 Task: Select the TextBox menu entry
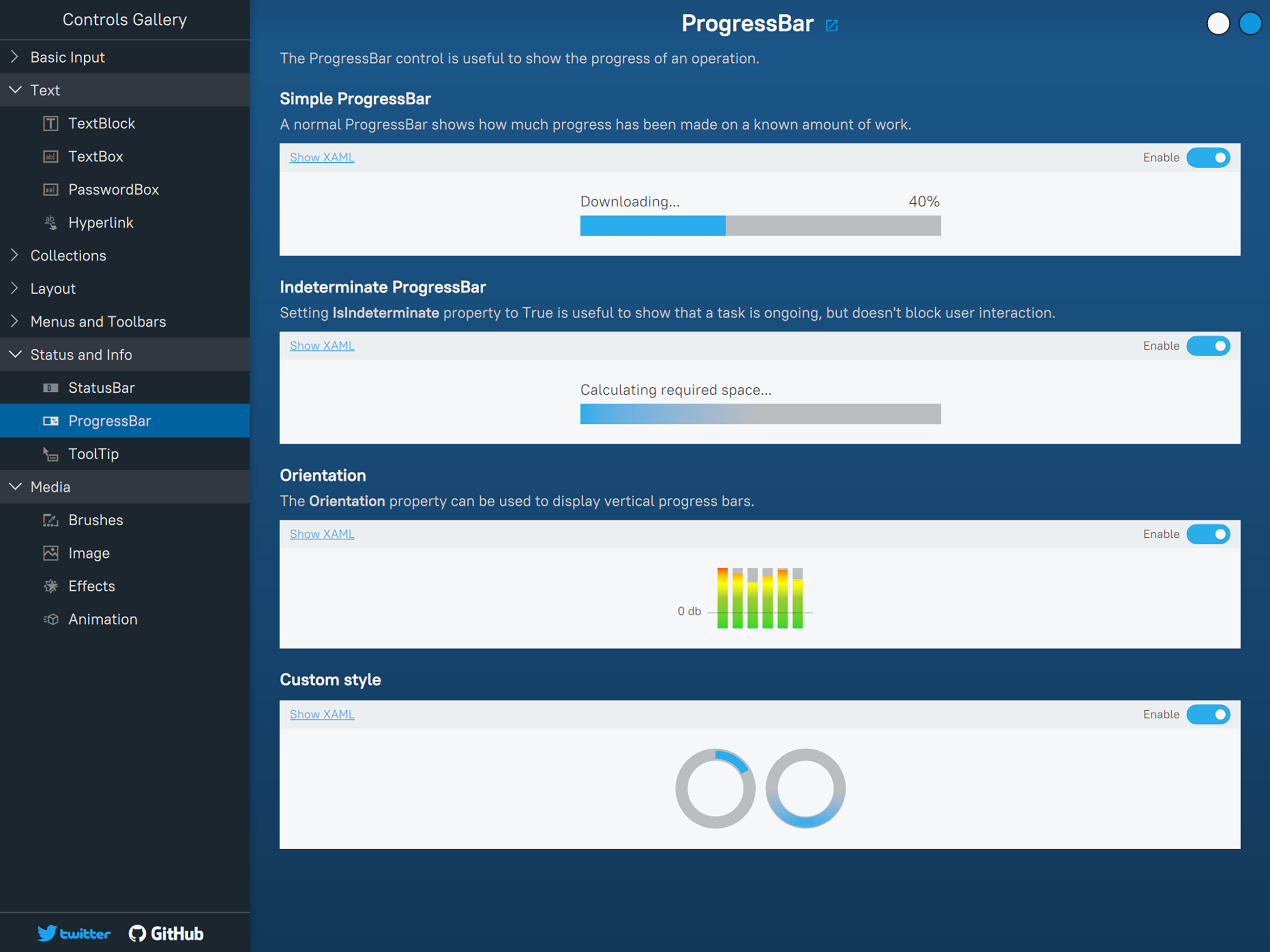(x=95, y=156)
